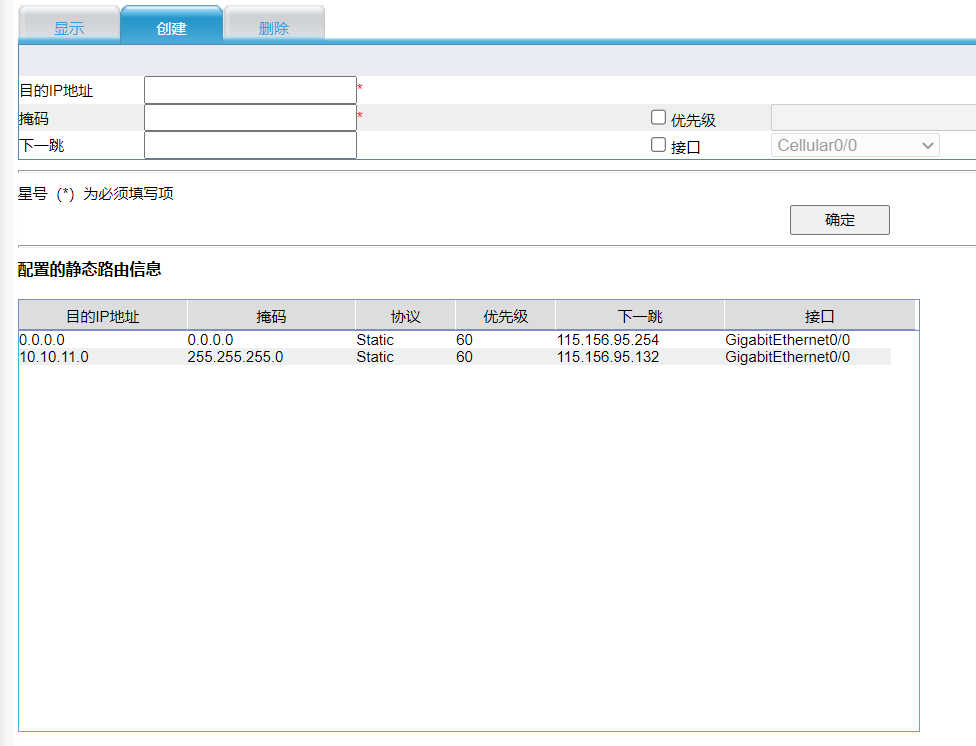Click the 优先级 column header in table
This screenshot has width=976, height=746.
505,316
